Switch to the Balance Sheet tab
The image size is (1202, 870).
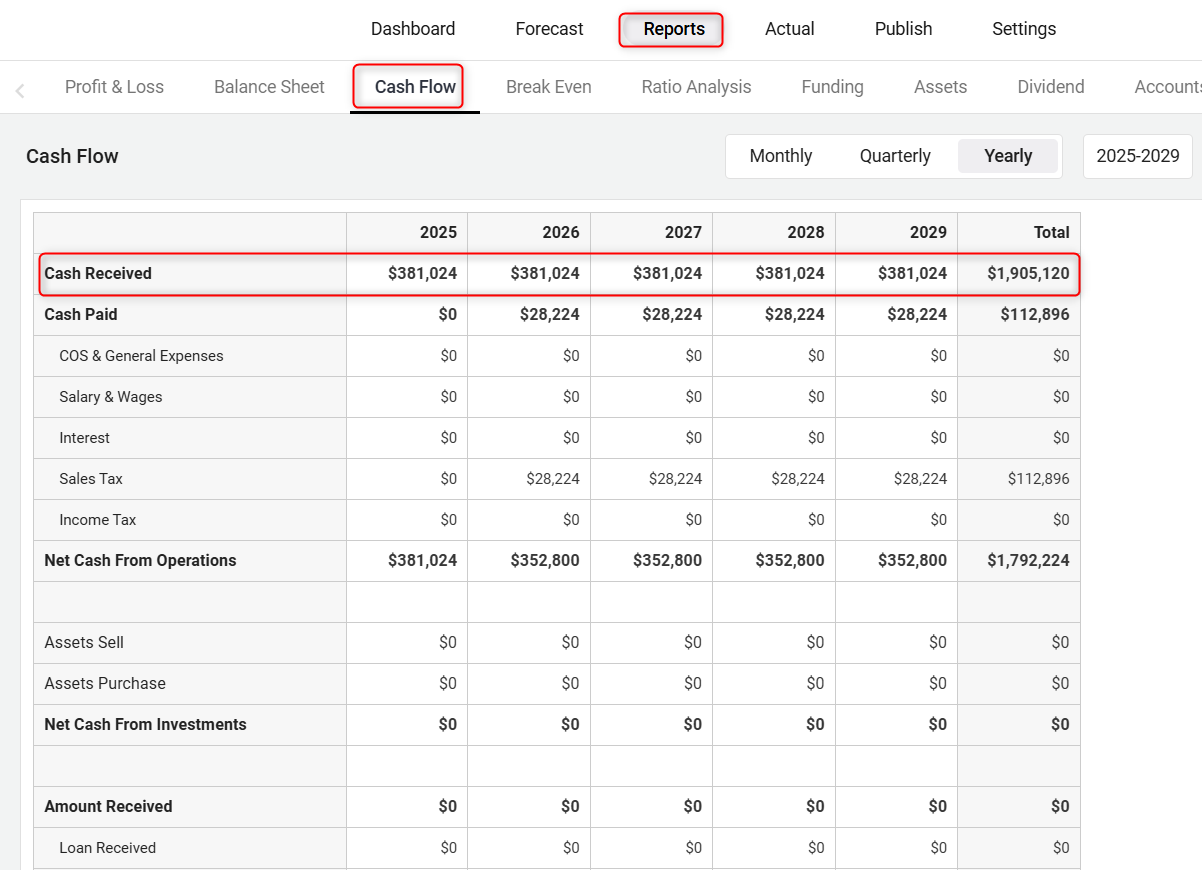[269, 87]
